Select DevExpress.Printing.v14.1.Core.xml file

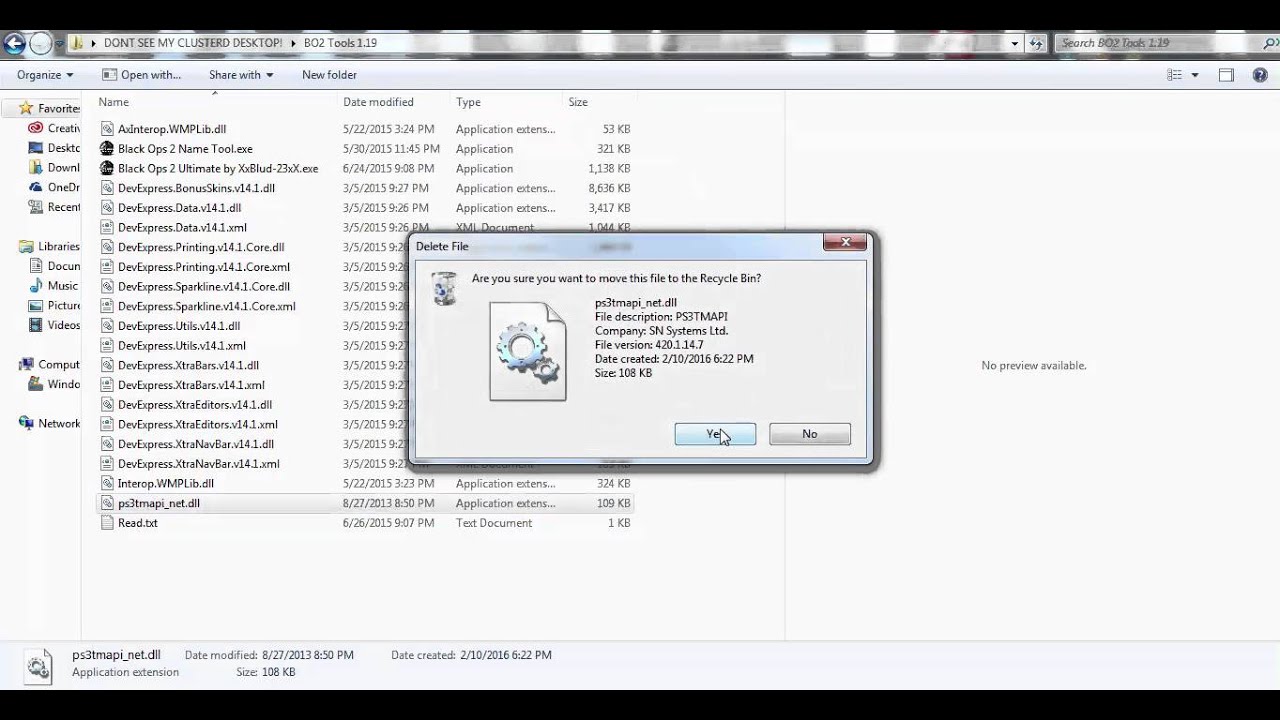click(204, 267)
